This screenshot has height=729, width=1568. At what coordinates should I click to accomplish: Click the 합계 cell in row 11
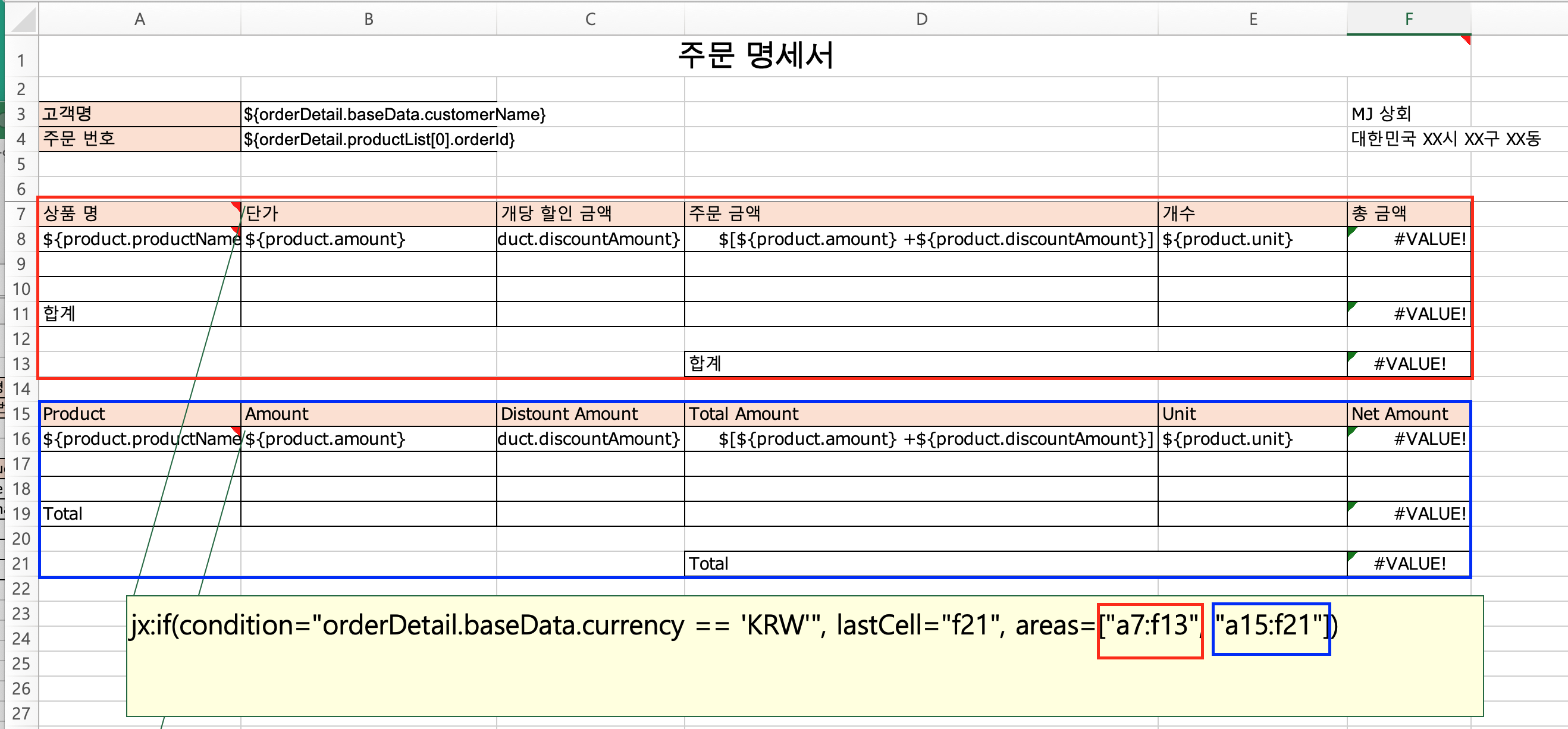tap(140, 314)
